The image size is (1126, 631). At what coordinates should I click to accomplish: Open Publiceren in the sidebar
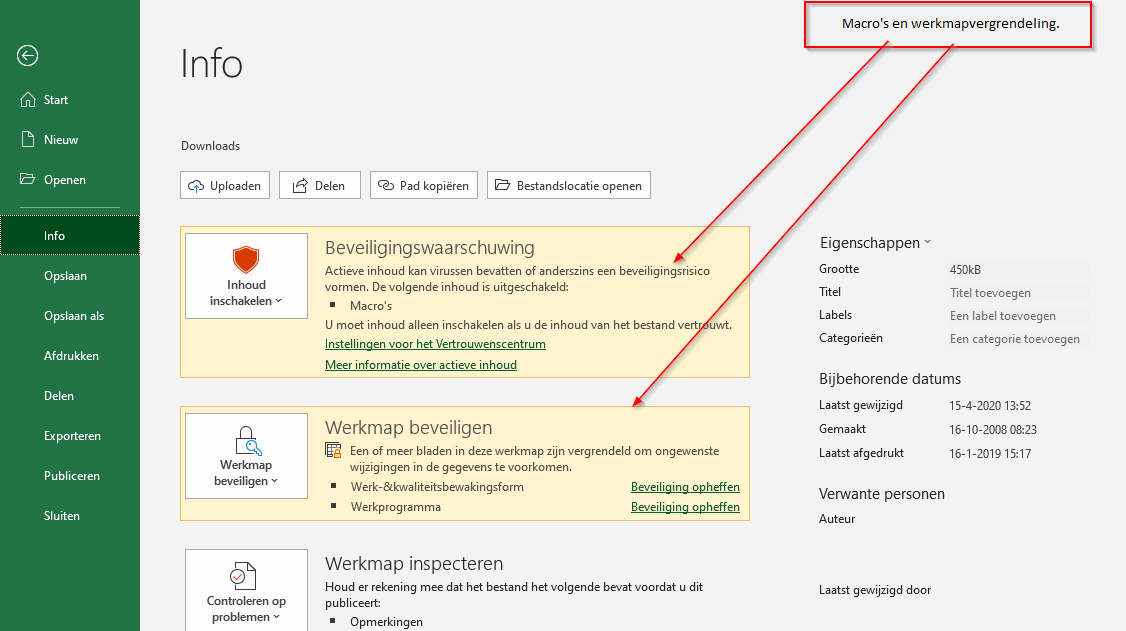[70, 475]
